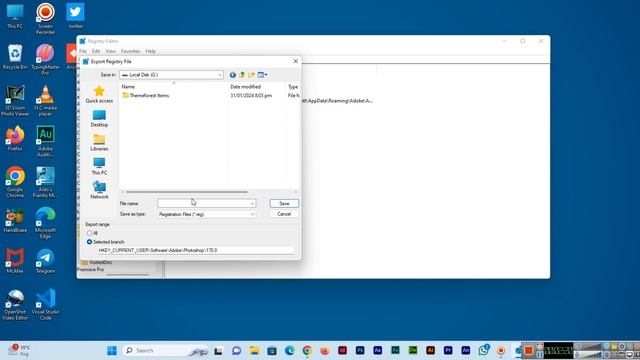Open the Edit menu in Registry Editor

[x=96, y=51]
